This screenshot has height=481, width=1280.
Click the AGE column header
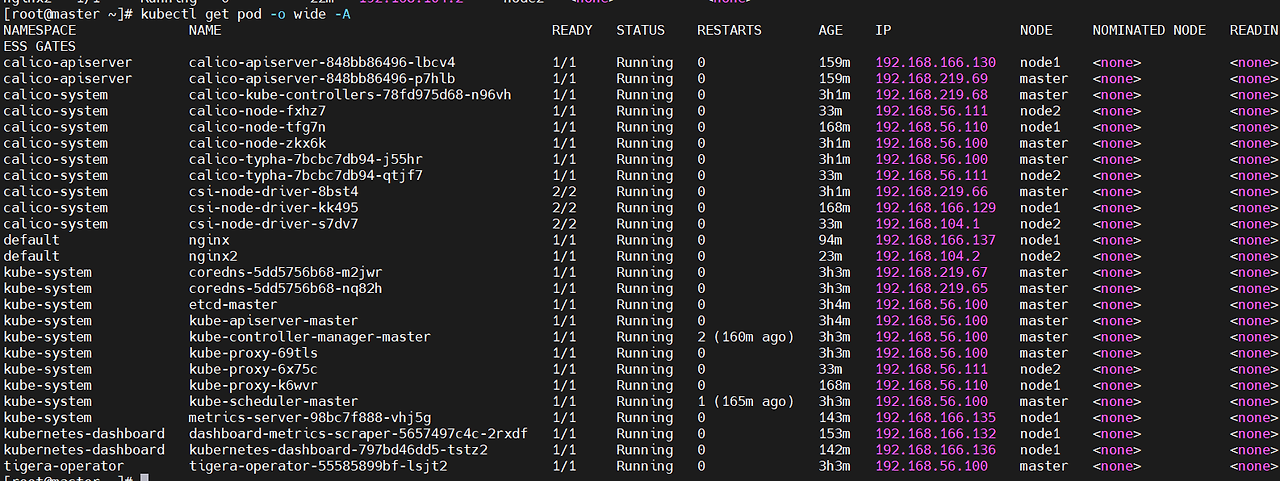831,30
